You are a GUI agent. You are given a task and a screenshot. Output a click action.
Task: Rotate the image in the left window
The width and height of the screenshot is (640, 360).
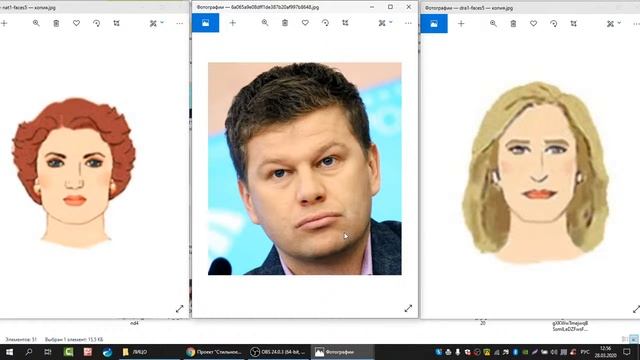96,24
